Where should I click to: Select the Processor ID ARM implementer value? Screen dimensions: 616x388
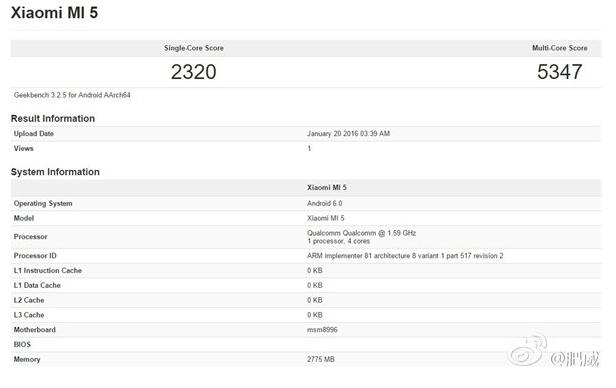[x=405, y=256]
